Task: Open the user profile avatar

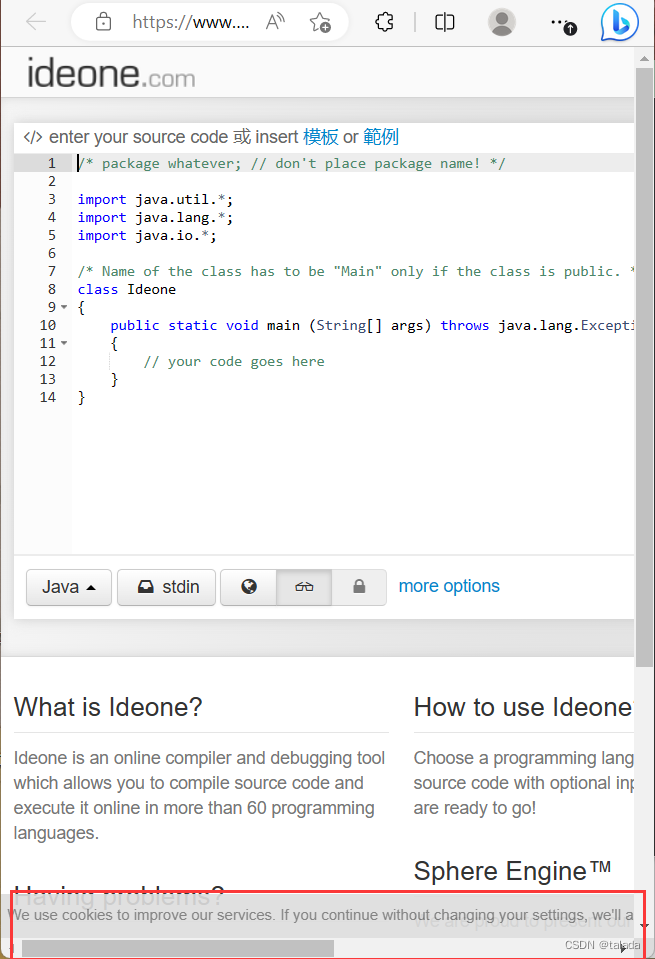Action: point(501,22)
